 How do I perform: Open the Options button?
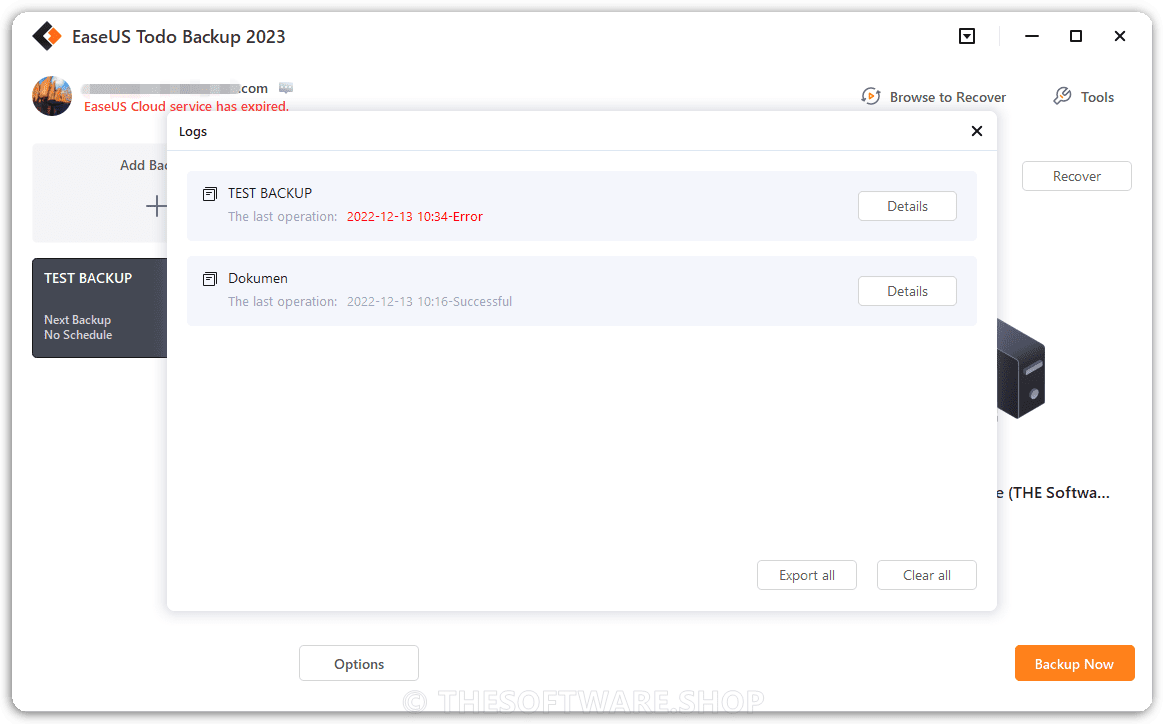click(359, 663)
